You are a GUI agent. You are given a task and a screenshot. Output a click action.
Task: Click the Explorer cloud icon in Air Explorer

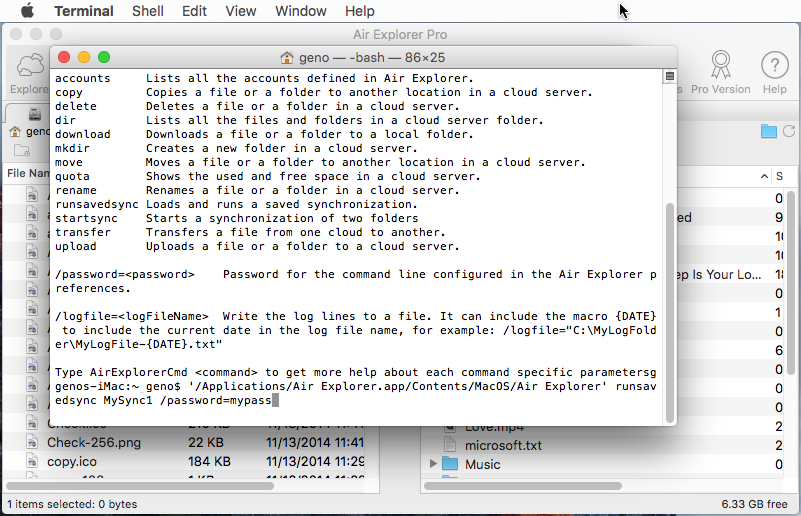point(31,65)
